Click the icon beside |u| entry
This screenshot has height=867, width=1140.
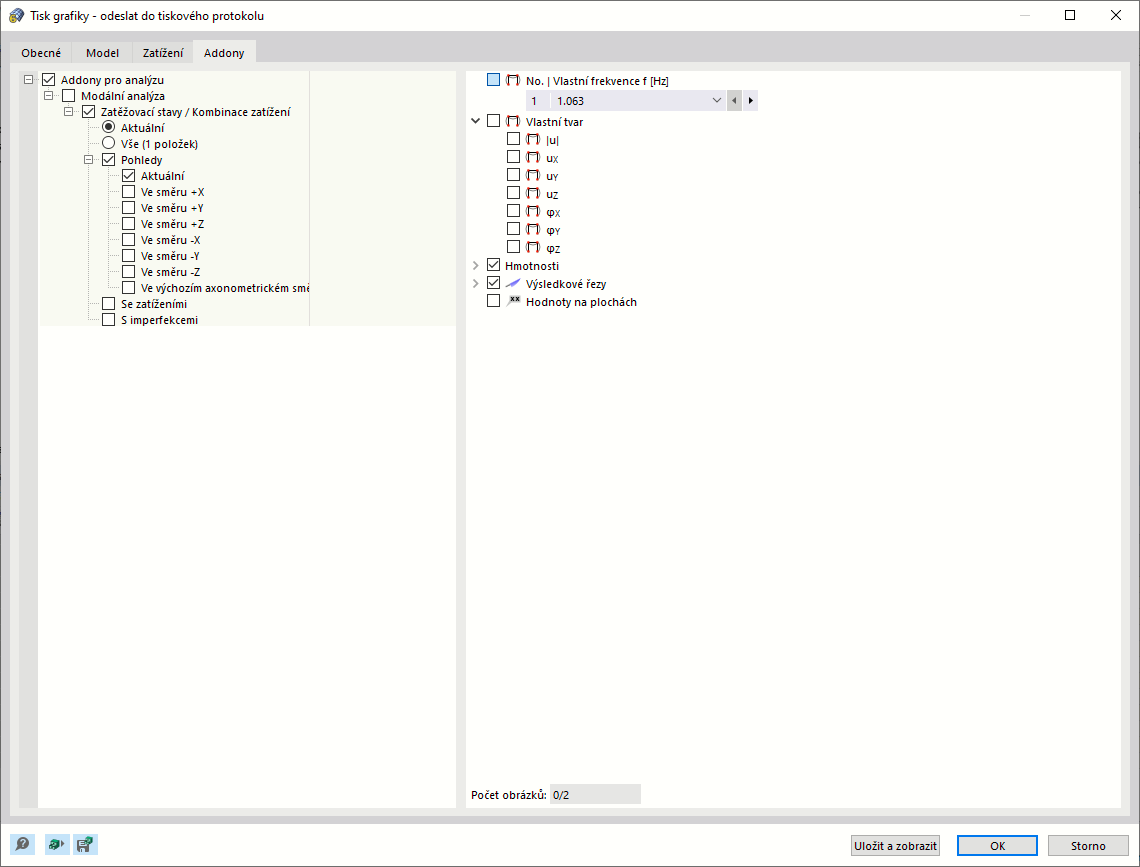pos(533,140)
